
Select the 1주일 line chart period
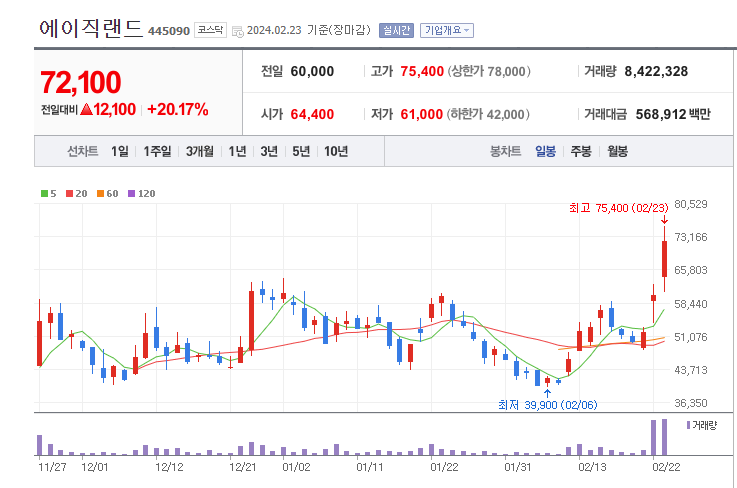pos(157,151)
